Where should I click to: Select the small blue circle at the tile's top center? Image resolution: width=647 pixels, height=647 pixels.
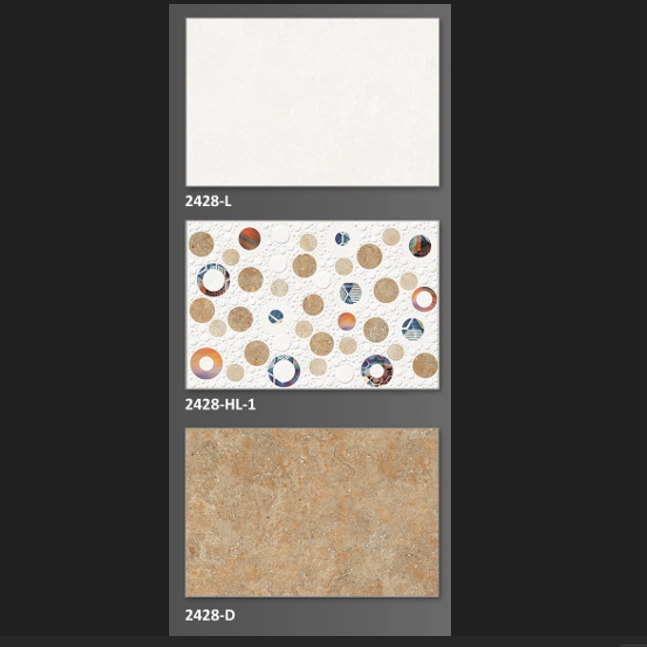(x=342, y=239)
